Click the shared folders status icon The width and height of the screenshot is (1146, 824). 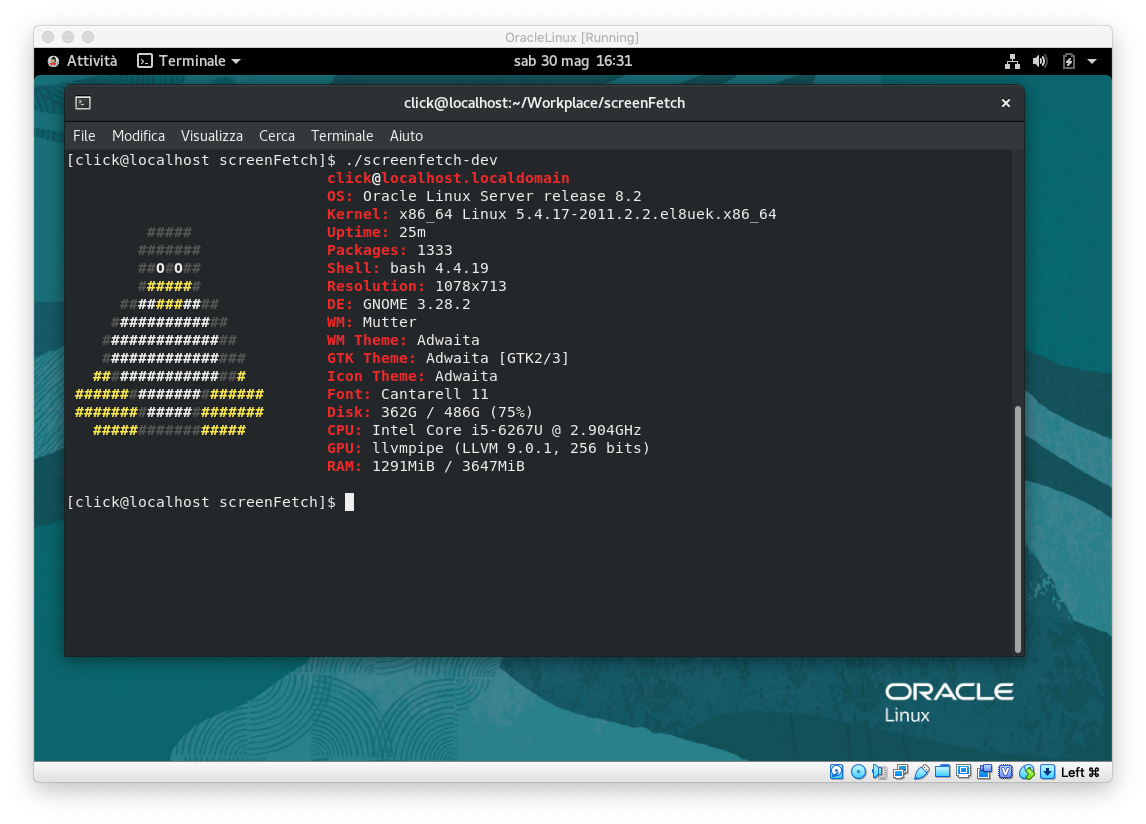click(x=943, y=771)
